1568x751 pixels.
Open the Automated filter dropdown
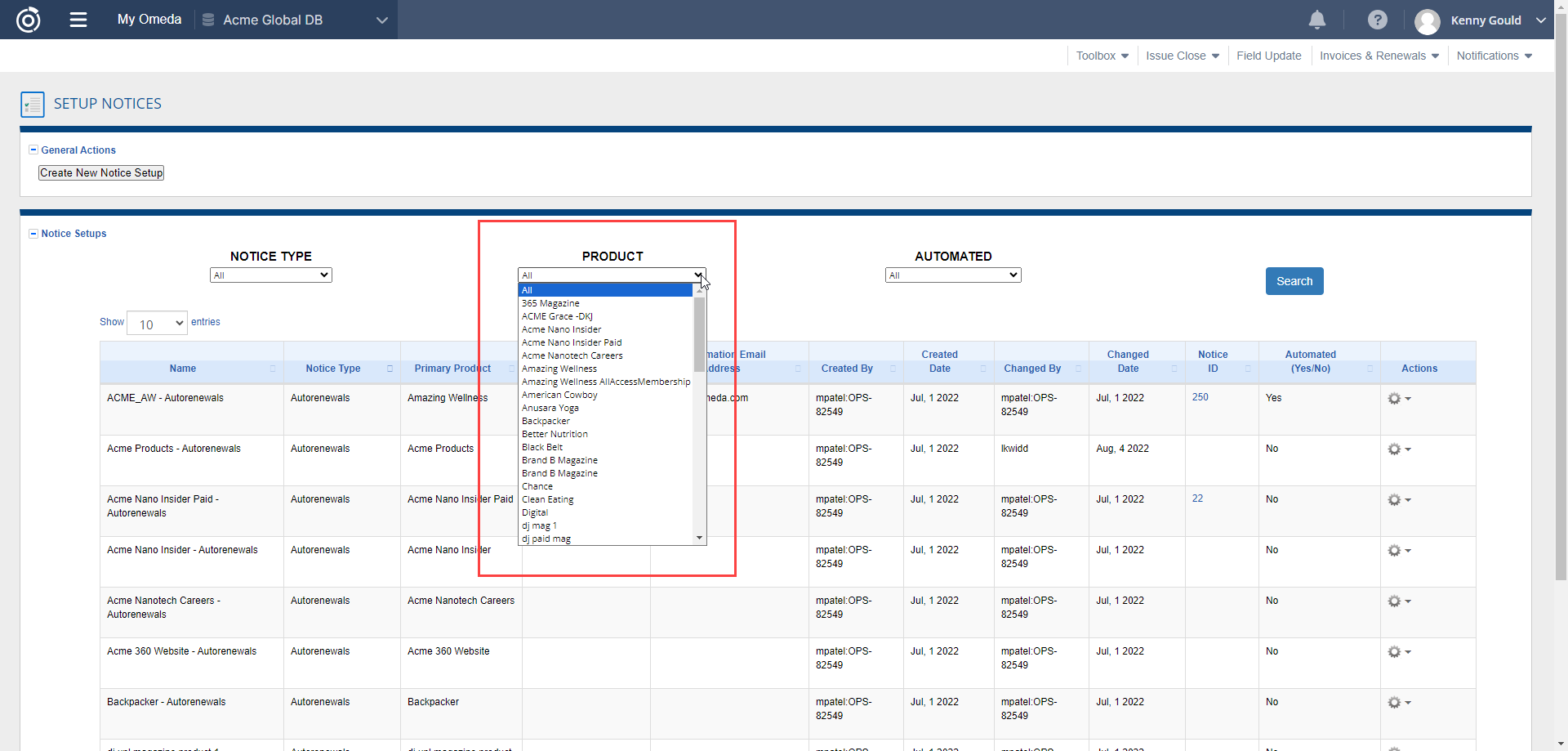tap(952, 275)
